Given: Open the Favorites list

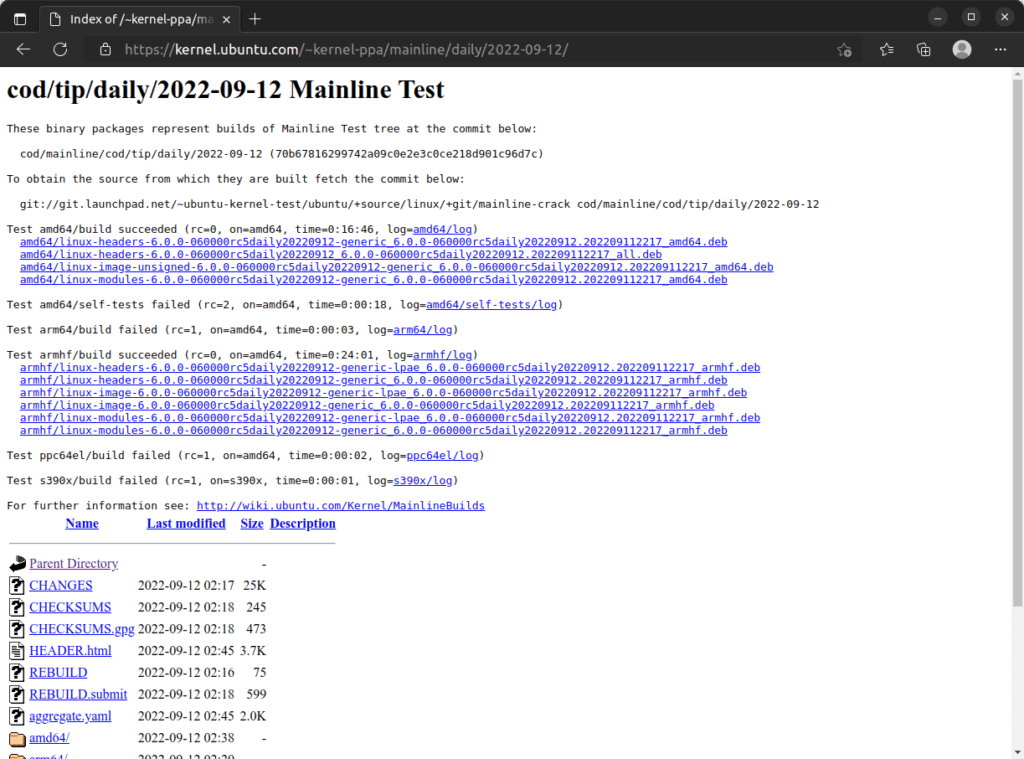Looking at the screenshot, I should pyautogui.click(x=886, y=50).
